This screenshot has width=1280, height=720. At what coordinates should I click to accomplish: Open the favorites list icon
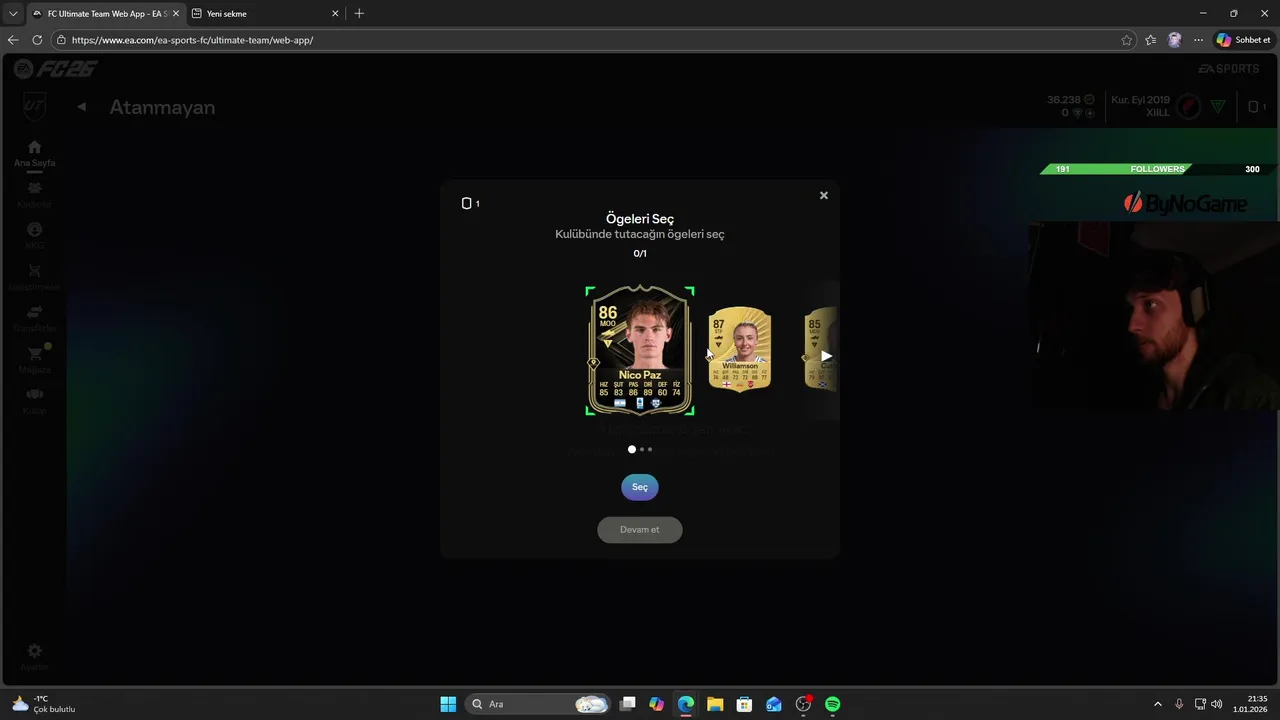pos(1151,40)
